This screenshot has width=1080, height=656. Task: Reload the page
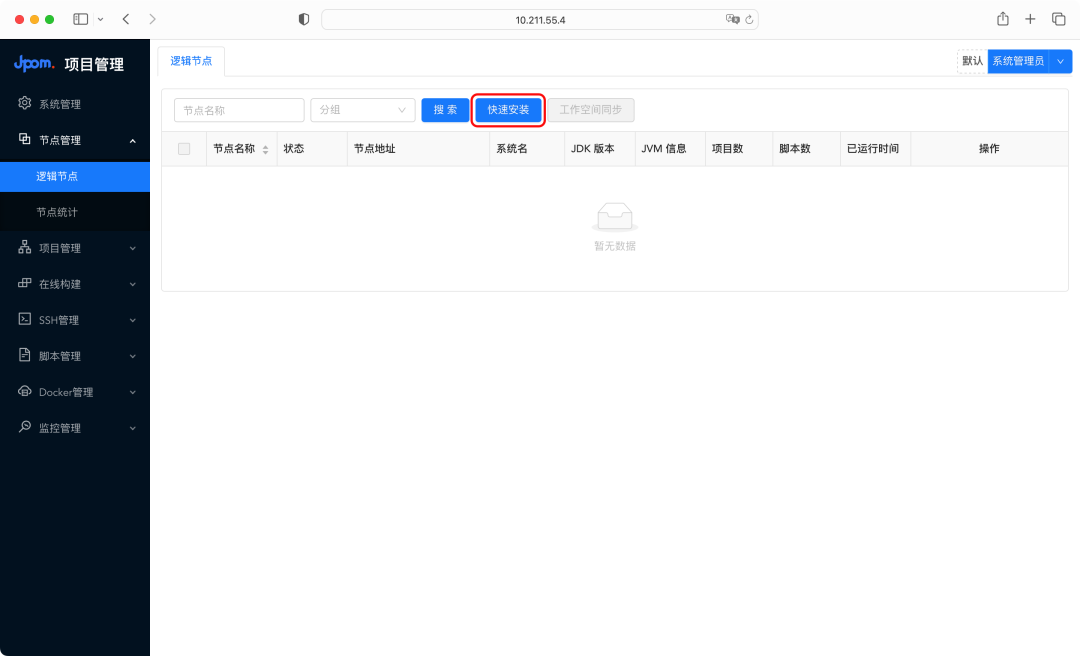point(749,19)
